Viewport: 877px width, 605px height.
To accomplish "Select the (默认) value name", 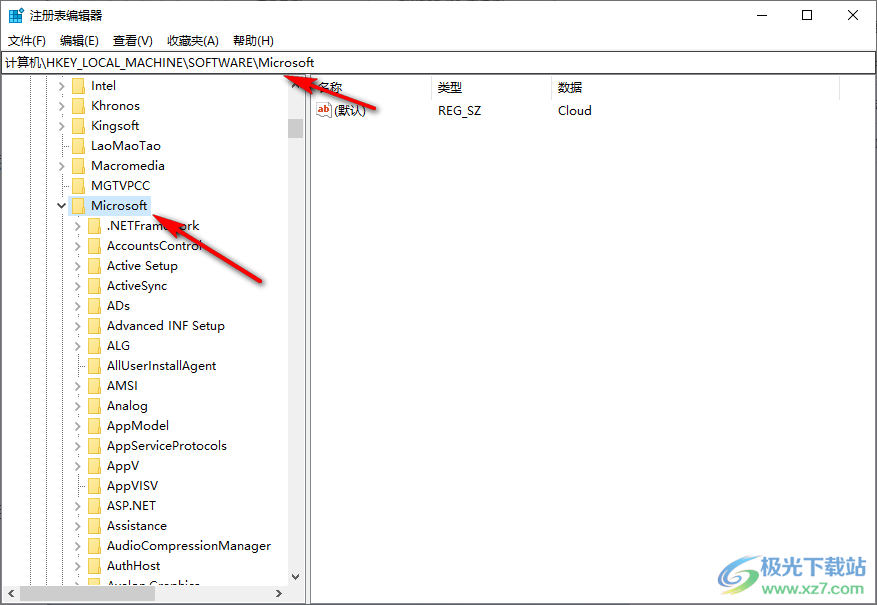I will [x=350, y=111].
